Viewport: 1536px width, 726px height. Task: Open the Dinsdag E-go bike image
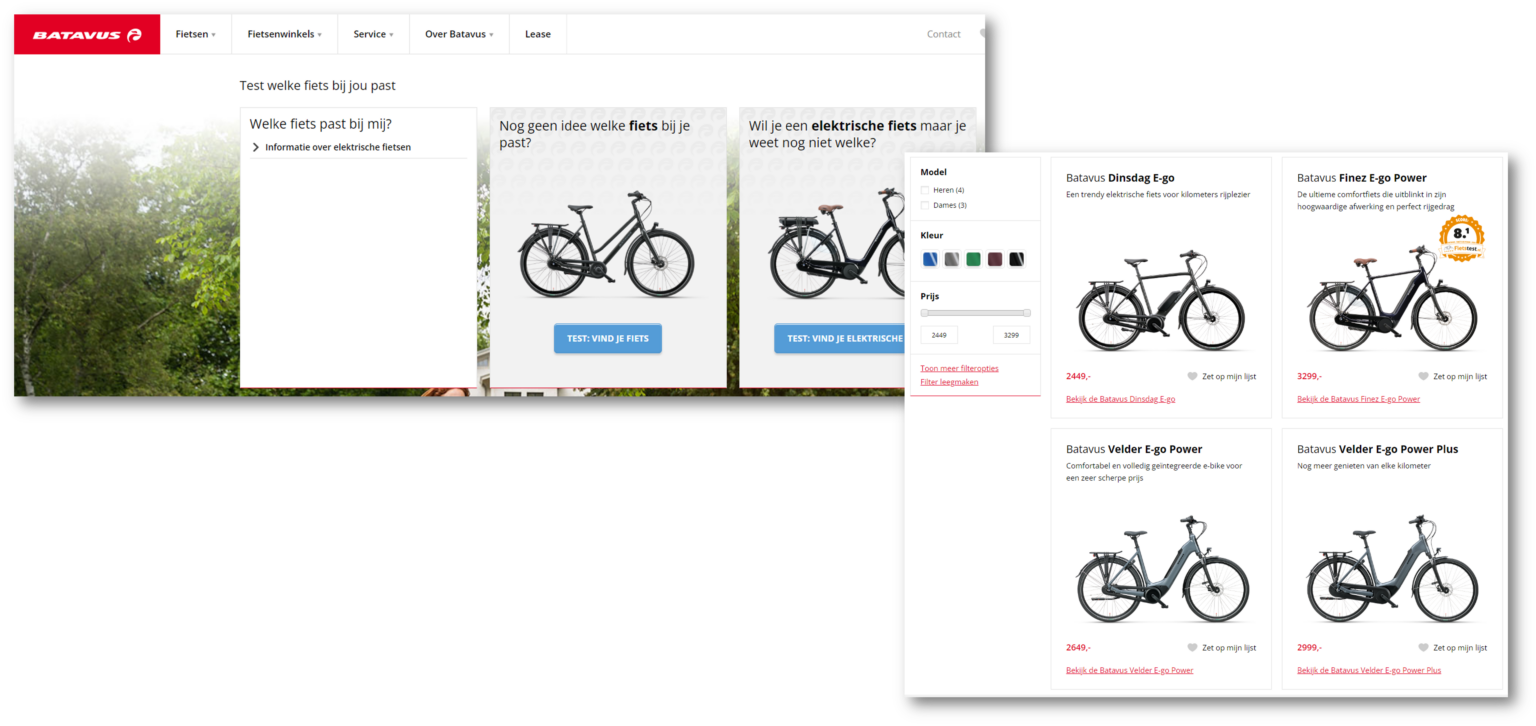pyautogui.click(x=1160, y=300)
